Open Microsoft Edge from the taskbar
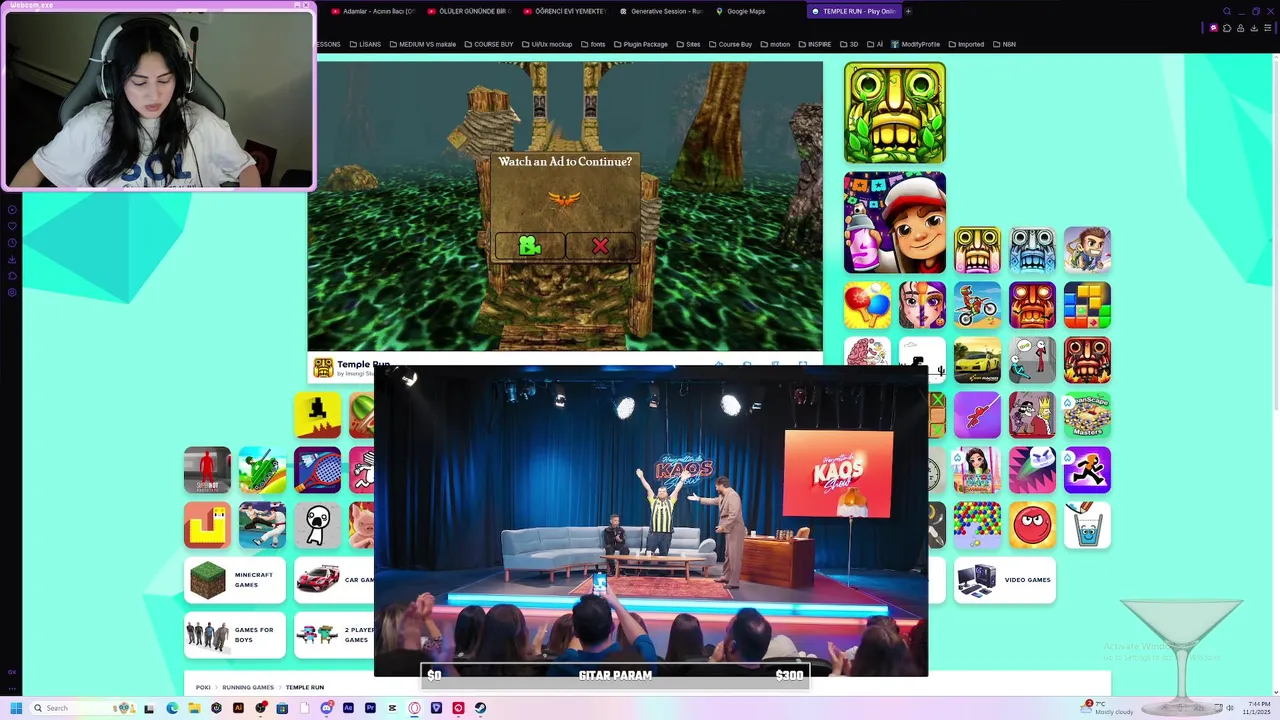Screen dimensions: 1280x720 [x=172, y=708]
